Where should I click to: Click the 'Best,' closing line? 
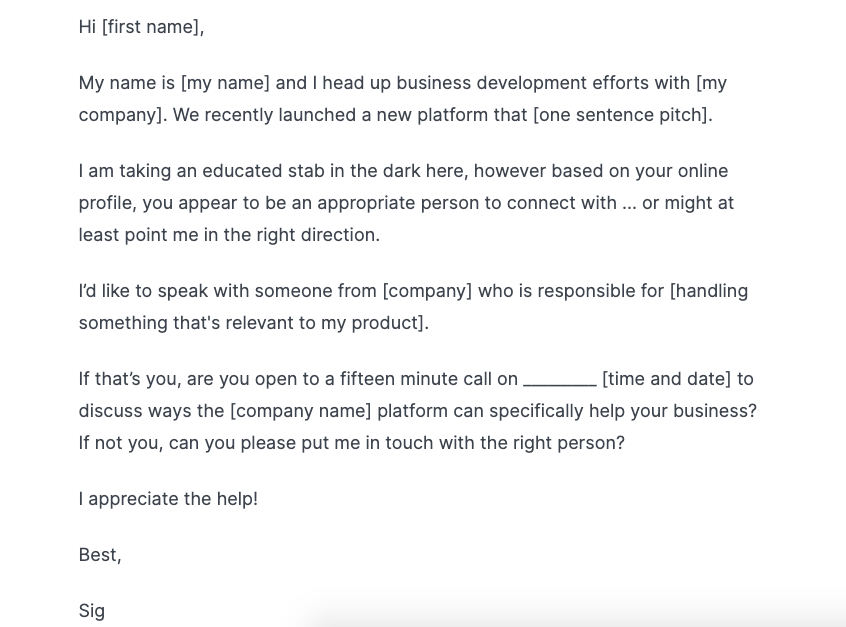[x=100, y=555]
